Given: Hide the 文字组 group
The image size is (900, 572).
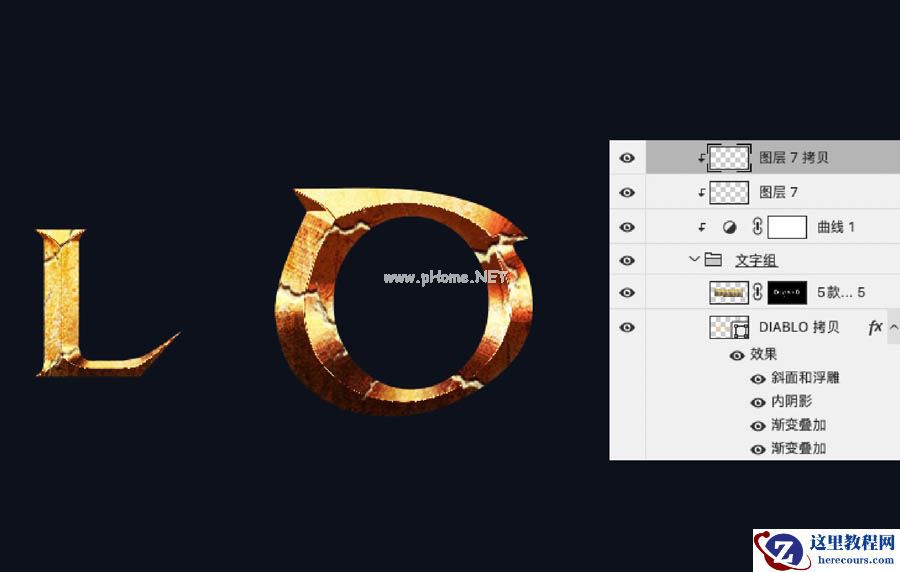Looking at the screenshot, I should tap(627, 260).
